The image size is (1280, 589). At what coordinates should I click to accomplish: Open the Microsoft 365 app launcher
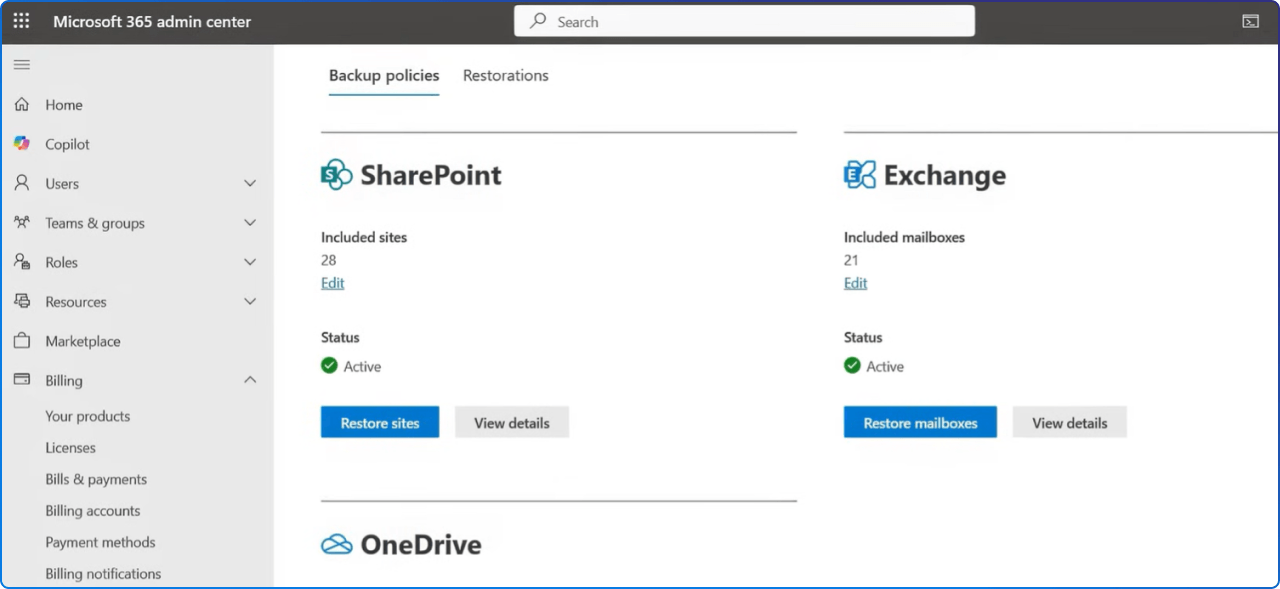click(21, 21)
